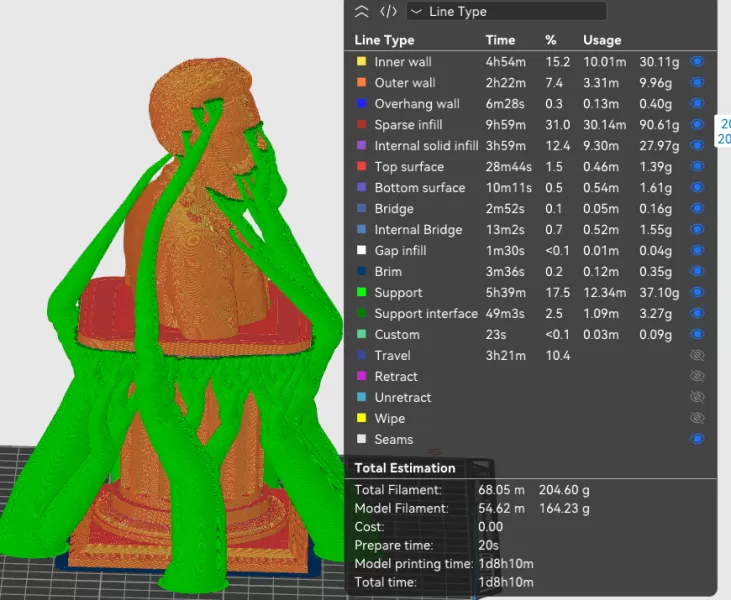This screenshot has height=600, width=731.
Task: Click the yellow Inner wall color swatch
Action: coord(361,62)
